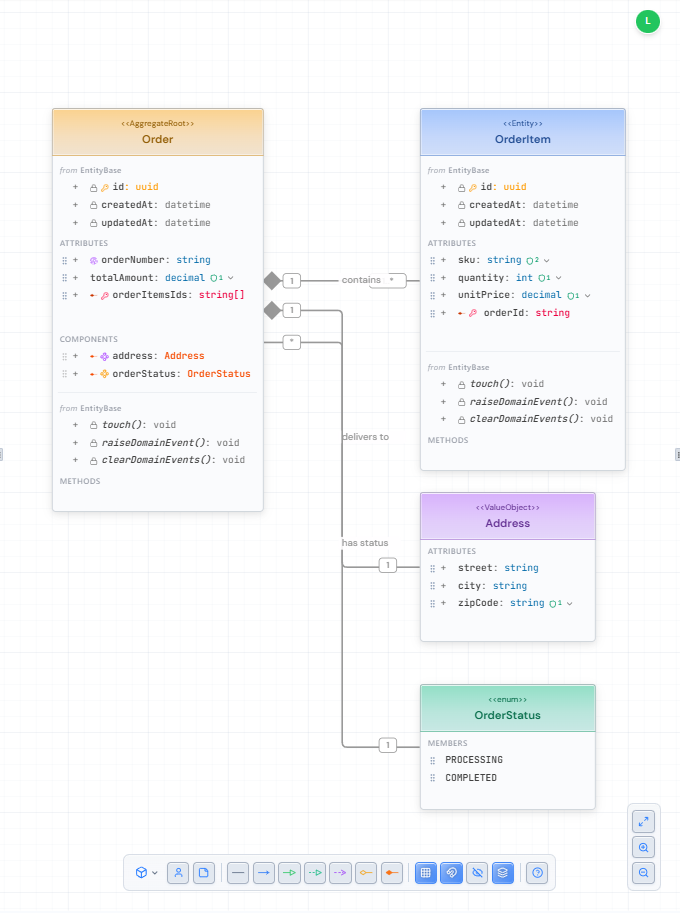680x913 pixels.
Task: Click the zoom out magnifier button
Action: tap(643, 872)
